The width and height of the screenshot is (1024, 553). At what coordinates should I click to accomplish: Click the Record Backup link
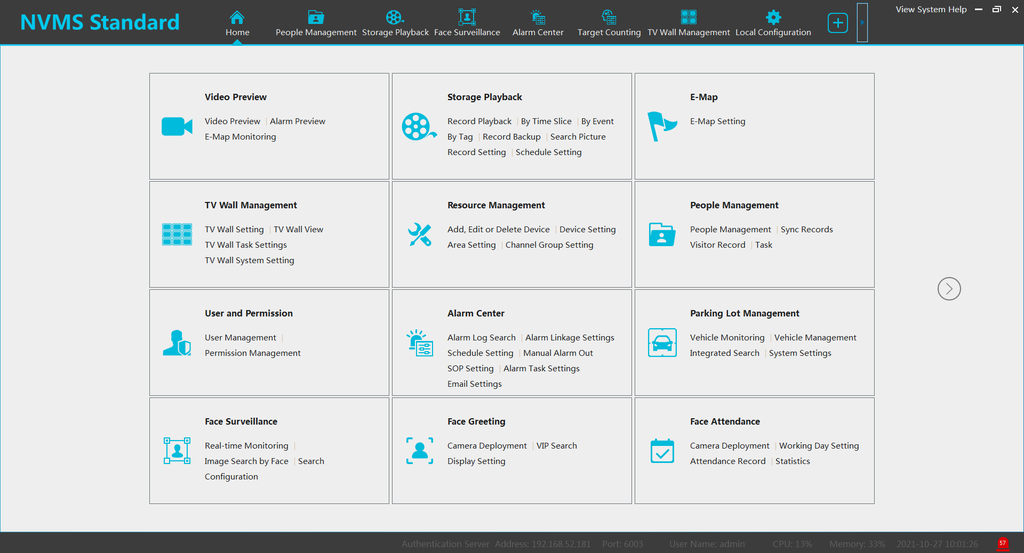click(x=511, y=137)
